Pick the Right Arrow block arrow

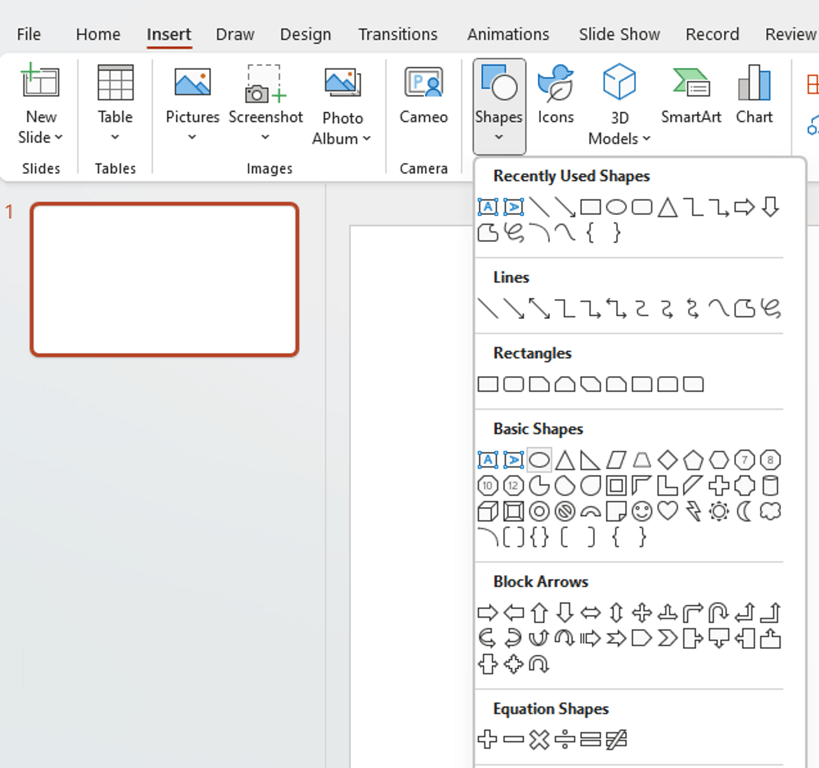pyautogui.click(x=488, y=612)
